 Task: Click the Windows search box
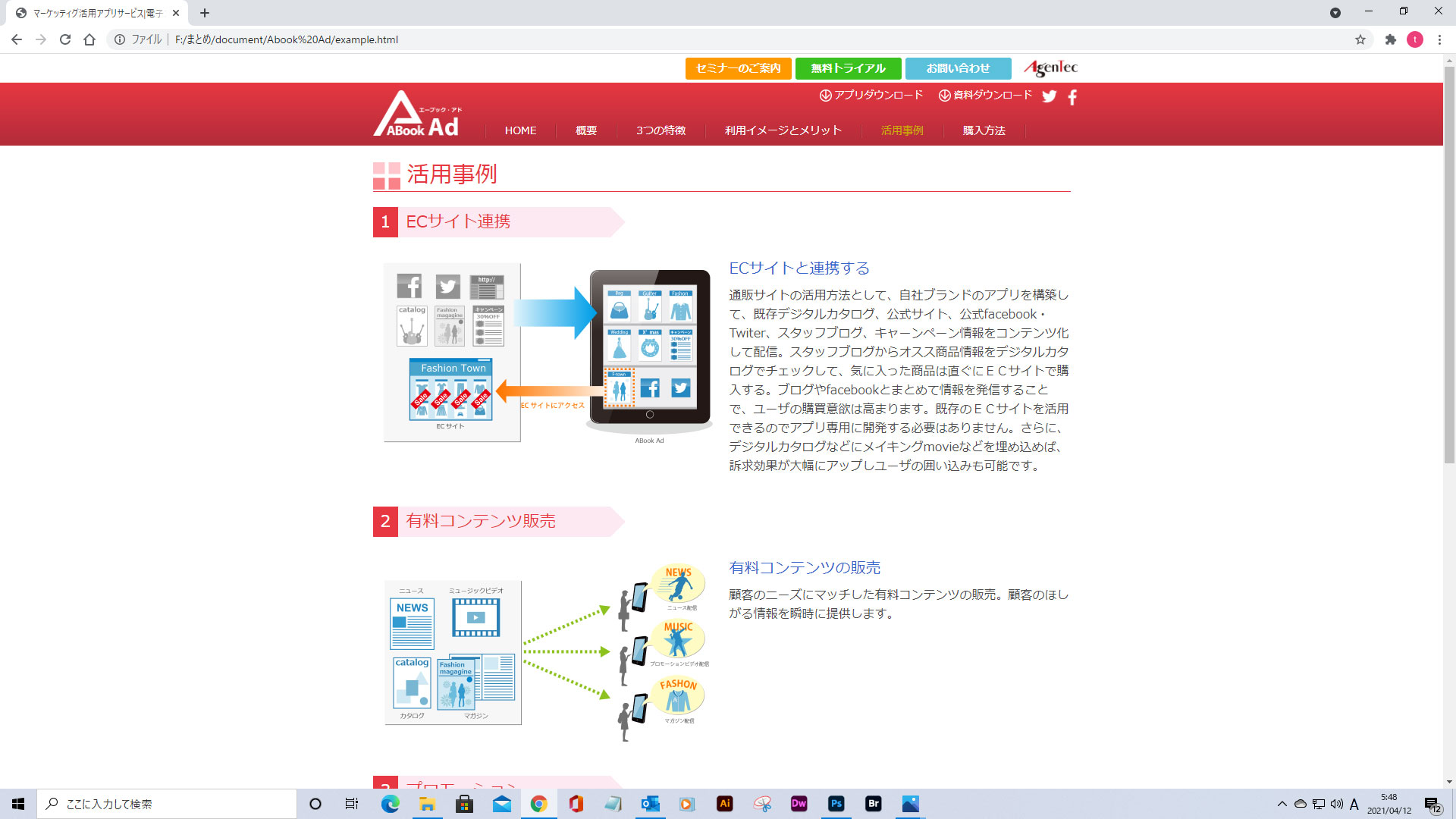pyautogui.click(x=167, y=804)
